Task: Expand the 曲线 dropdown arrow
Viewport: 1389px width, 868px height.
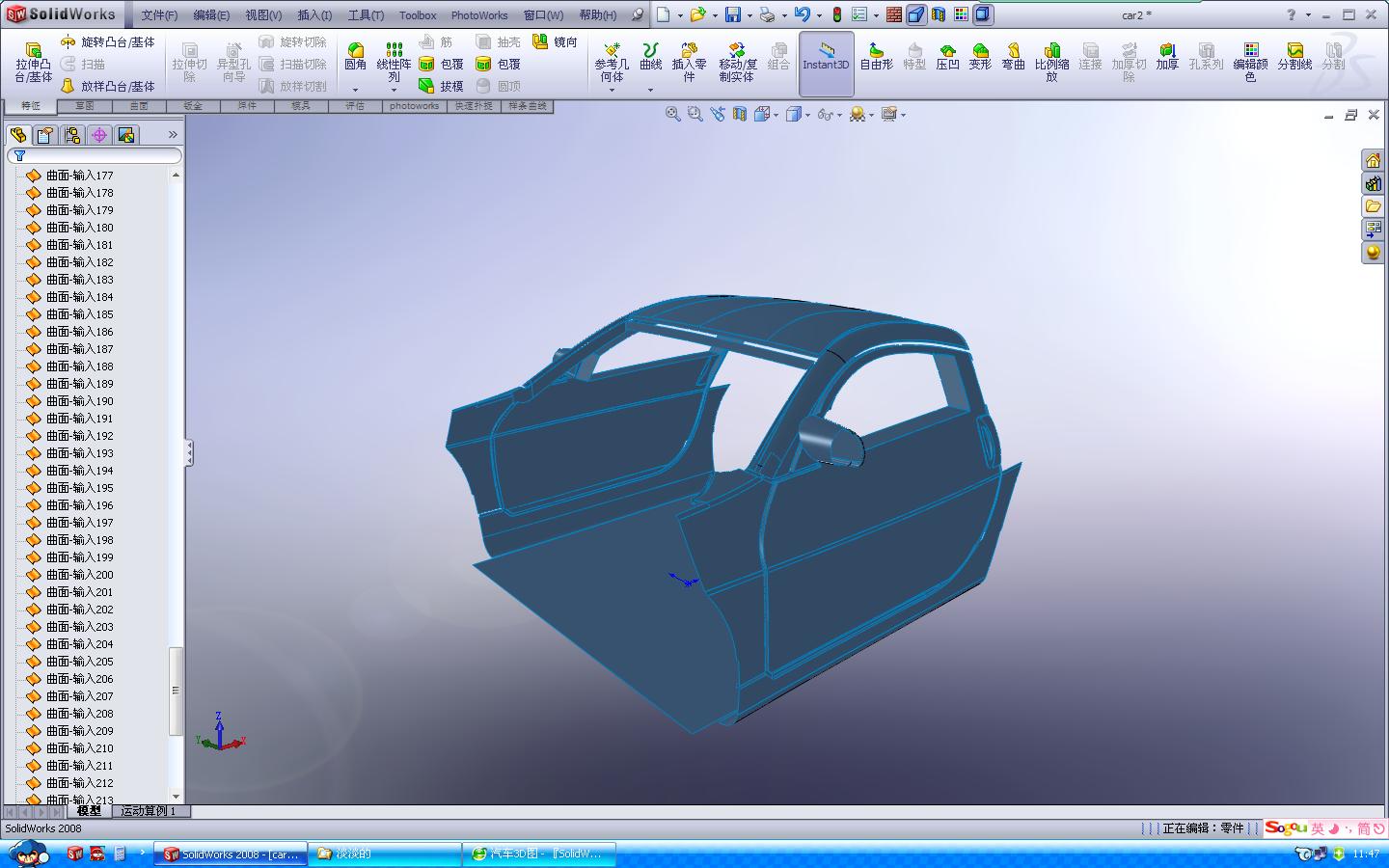Action: pos(651,90)
